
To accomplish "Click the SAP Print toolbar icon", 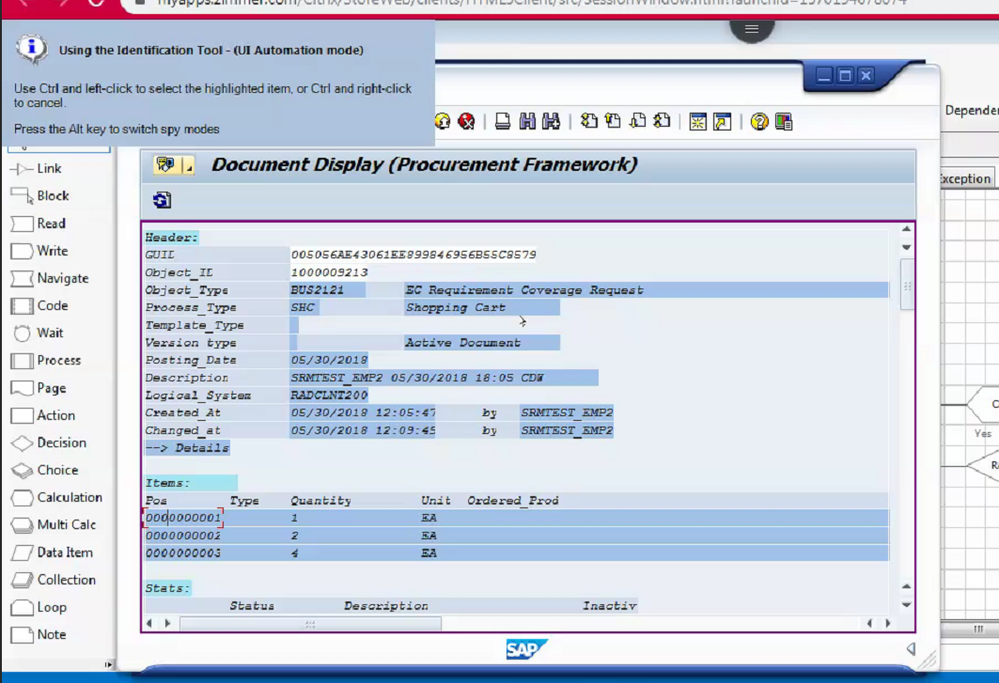I will click(503, 122).
